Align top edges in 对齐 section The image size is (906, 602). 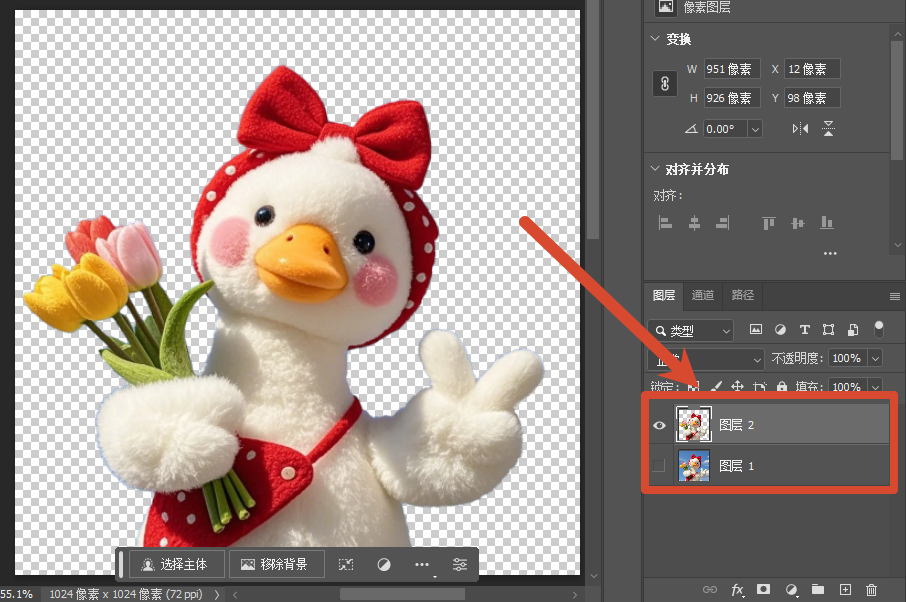coord(768,222)
